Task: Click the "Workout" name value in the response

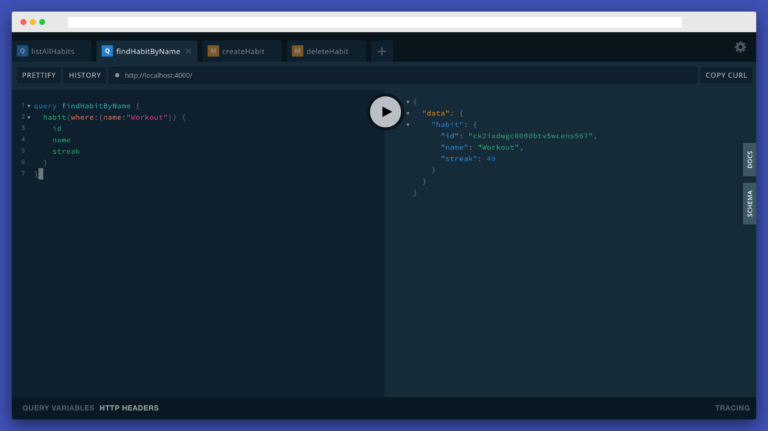Action: pos(498,147)
